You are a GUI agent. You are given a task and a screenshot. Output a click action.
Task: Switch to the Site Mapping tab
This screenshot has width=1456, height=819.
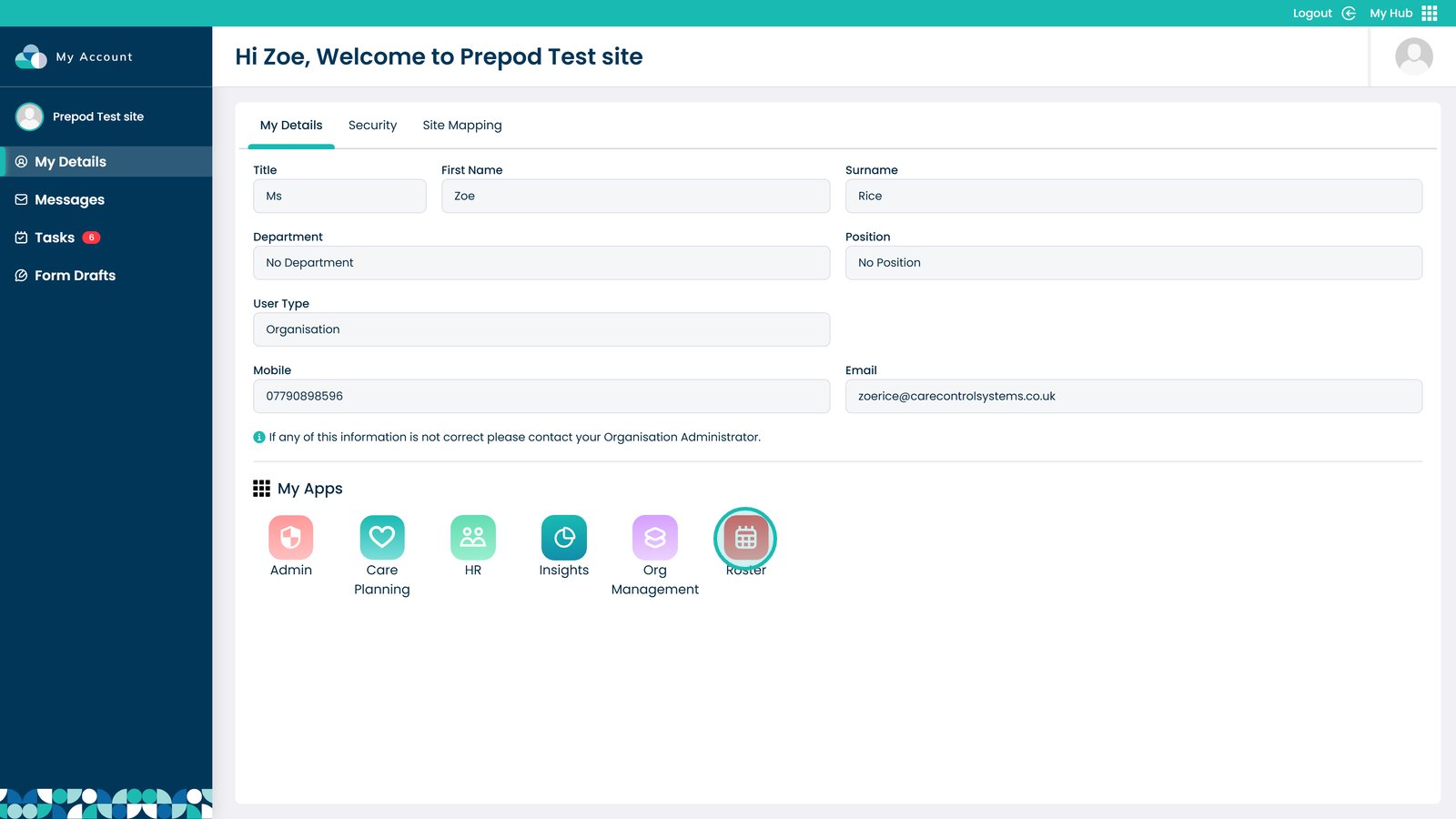pyautogui.click(x=462, y=126)
